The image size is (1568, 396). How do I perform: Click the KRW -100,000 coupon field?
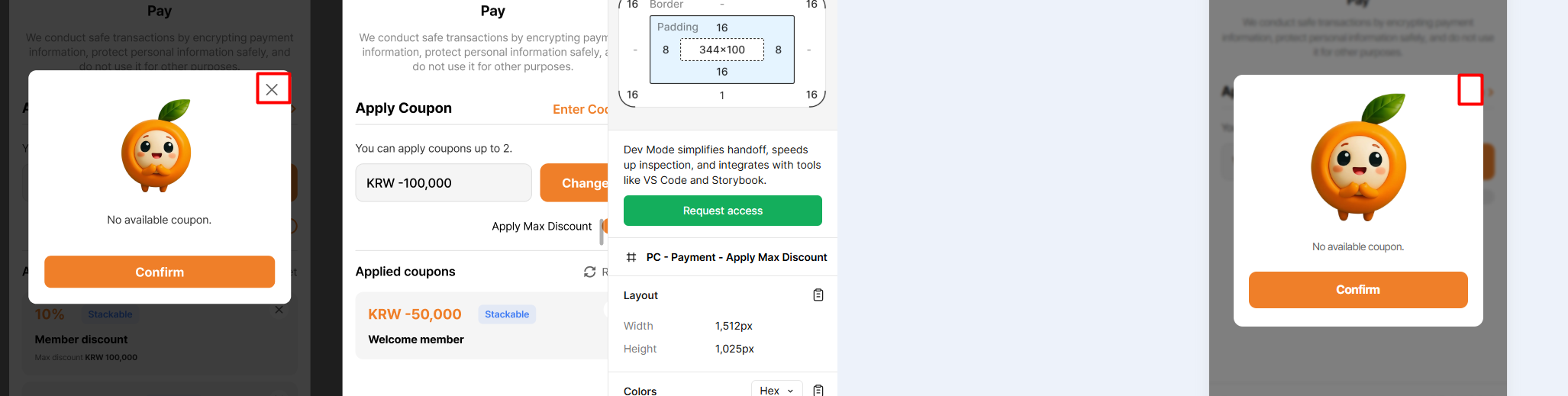click(443, 183)
